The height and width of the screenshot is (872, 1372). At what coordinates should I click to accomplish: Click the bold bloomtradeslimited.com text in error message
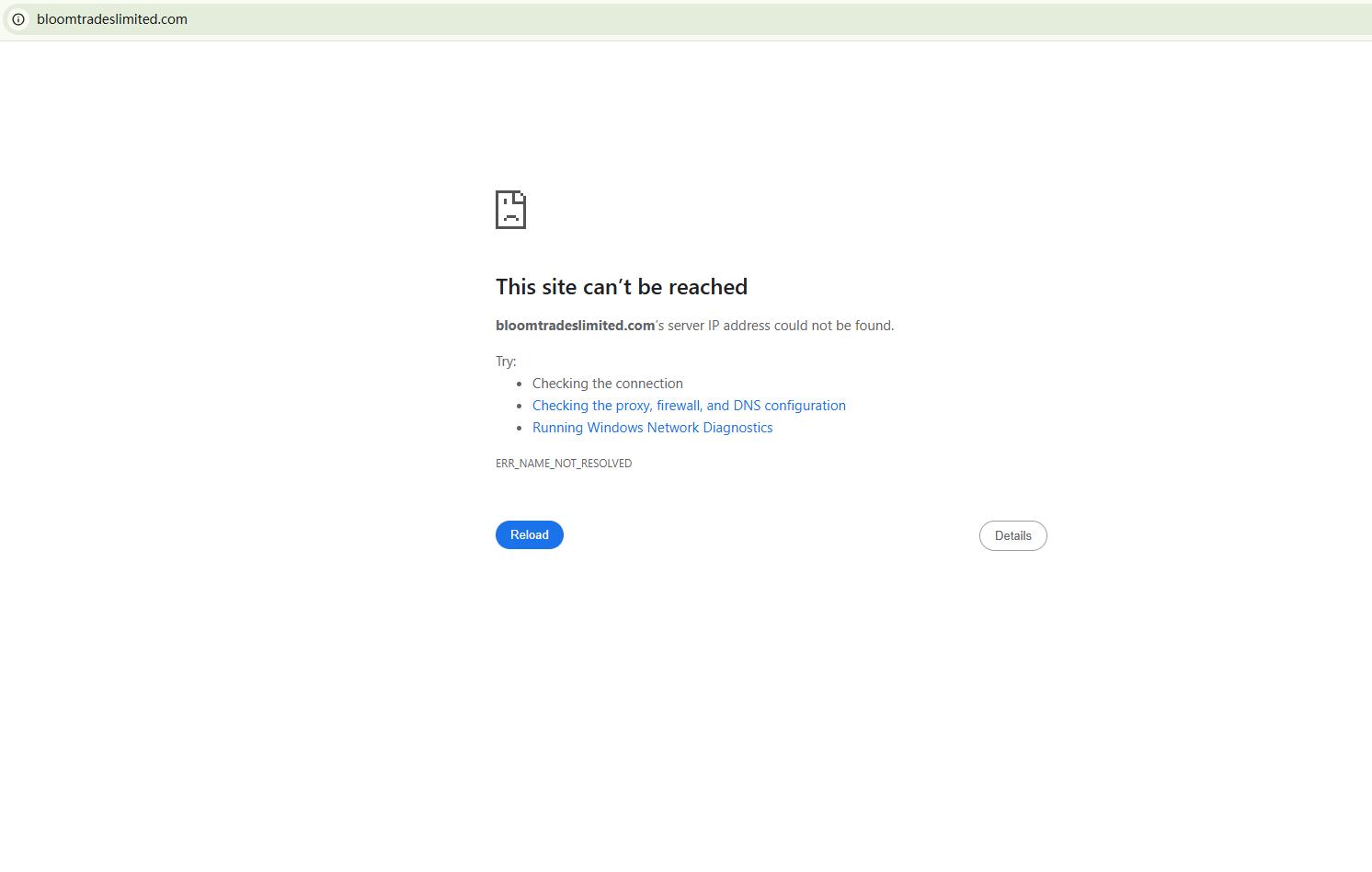click(x=575, y=326)
